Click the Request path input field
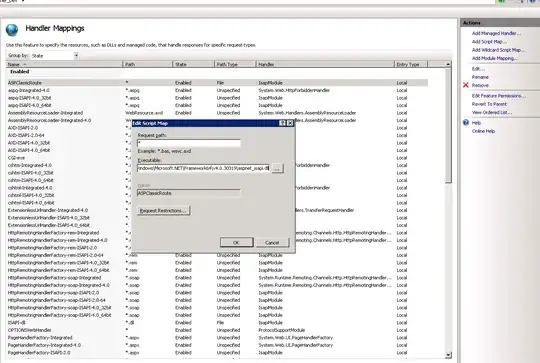This screenshot has width=540, height=363. pyautogui.click(x=189, y=143)
